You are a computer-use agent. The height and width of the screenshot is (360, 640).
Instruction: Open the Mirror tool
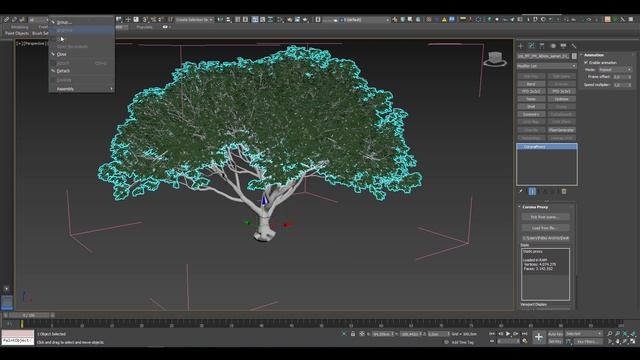tap(220, 19)
